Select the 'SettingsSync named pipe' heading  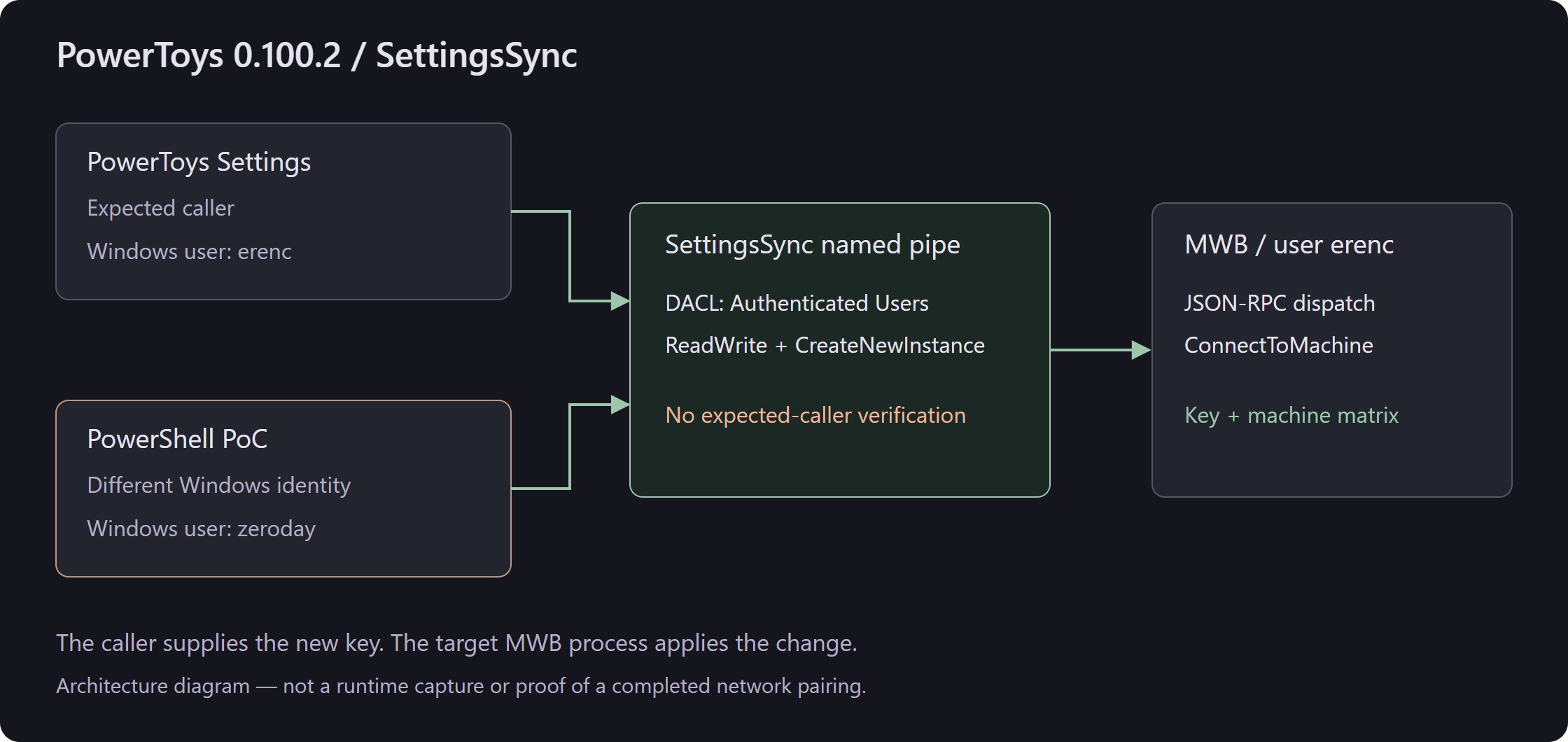coord(813,245)
